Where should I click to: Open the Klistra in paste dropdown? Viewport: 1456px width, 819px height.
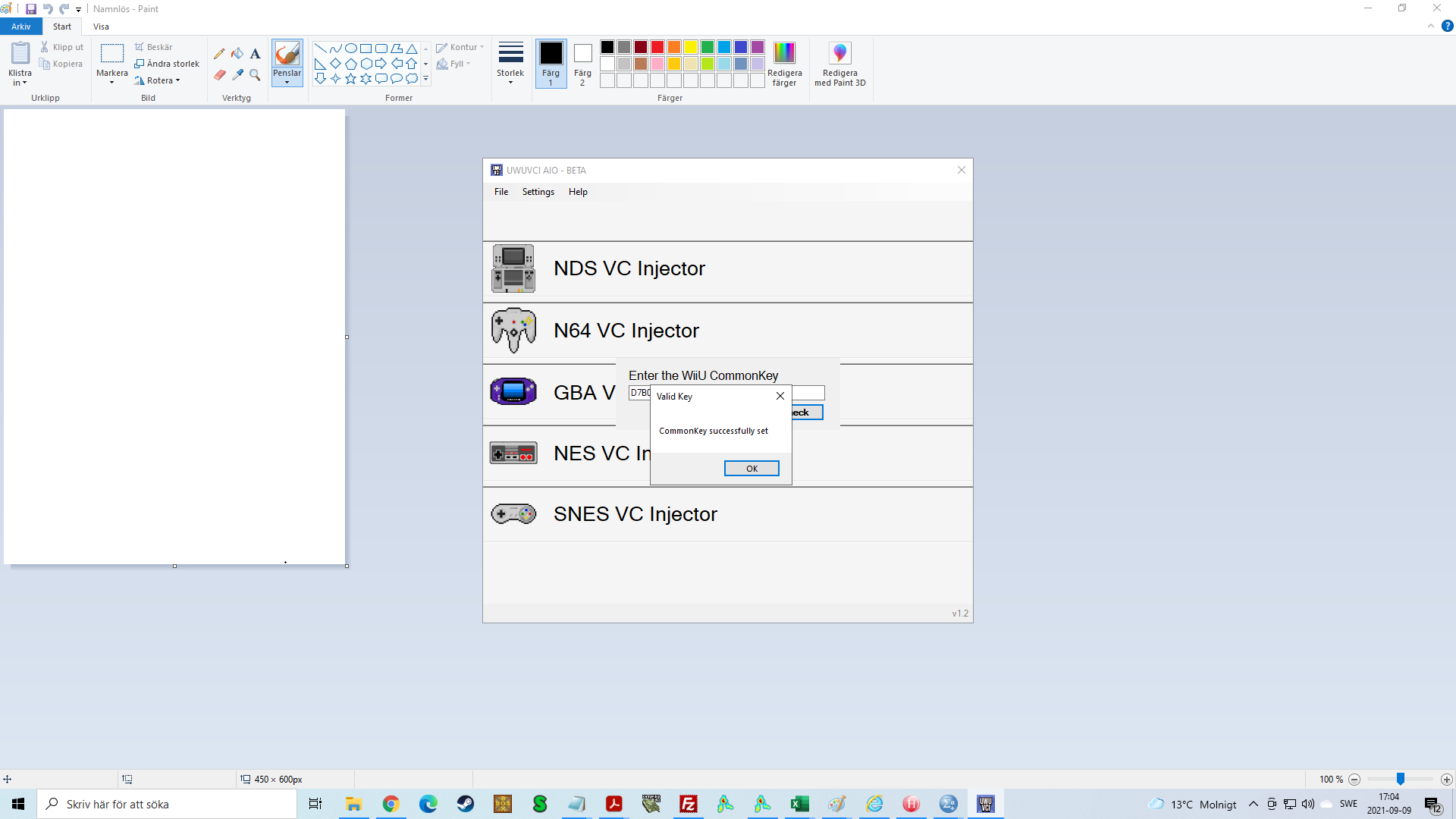(x=20, y=79)
